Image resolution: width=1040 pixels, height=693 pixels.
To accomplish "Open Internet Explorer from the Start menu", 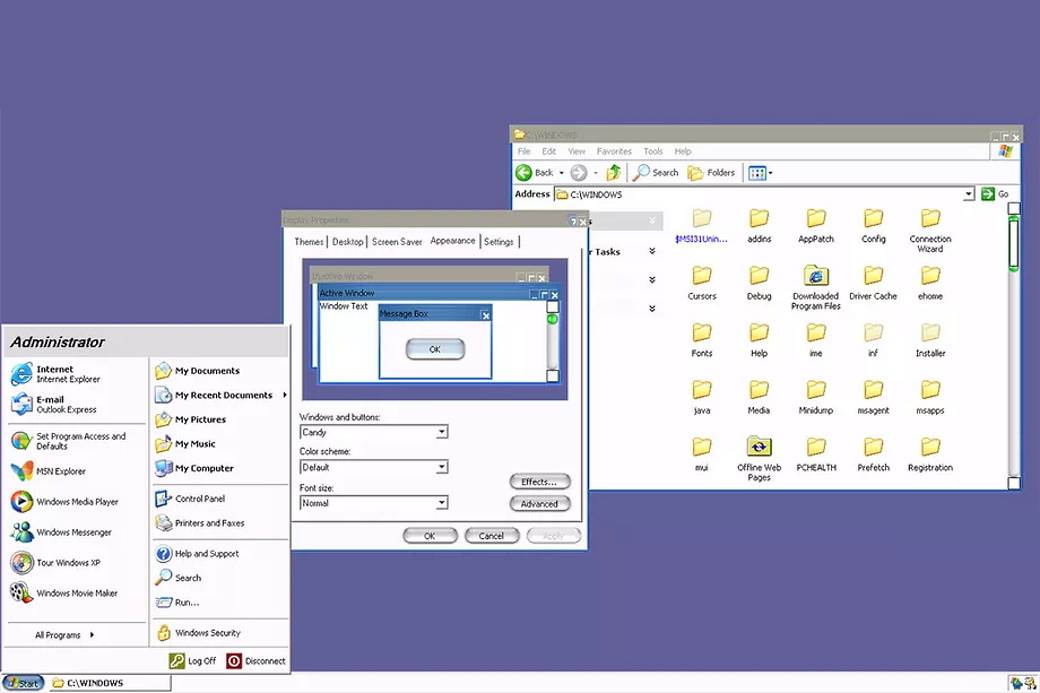I will (55, 373).
